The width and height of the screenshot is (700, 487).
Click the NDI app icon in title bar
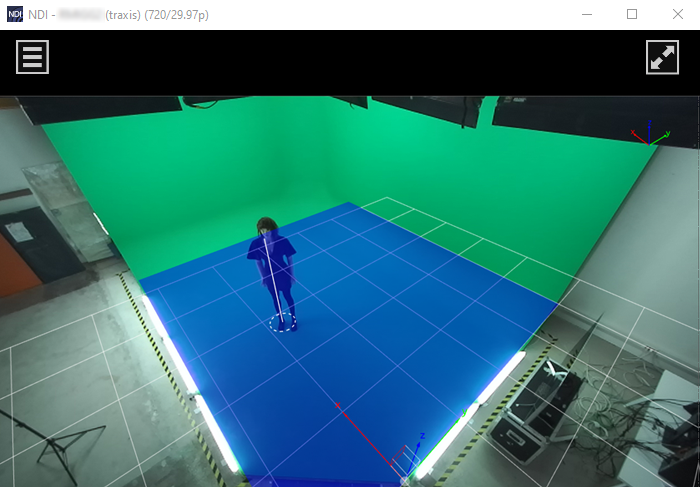(x=14, y=15)
